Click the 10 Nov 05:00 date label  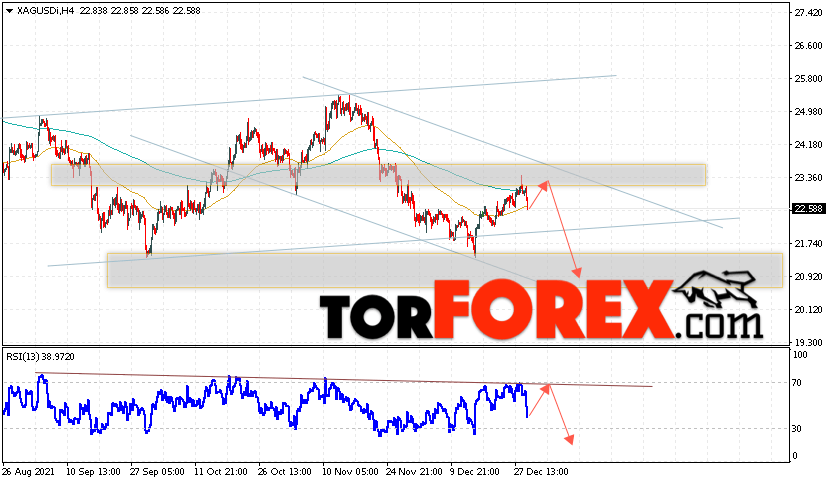(x=350, y=471)
